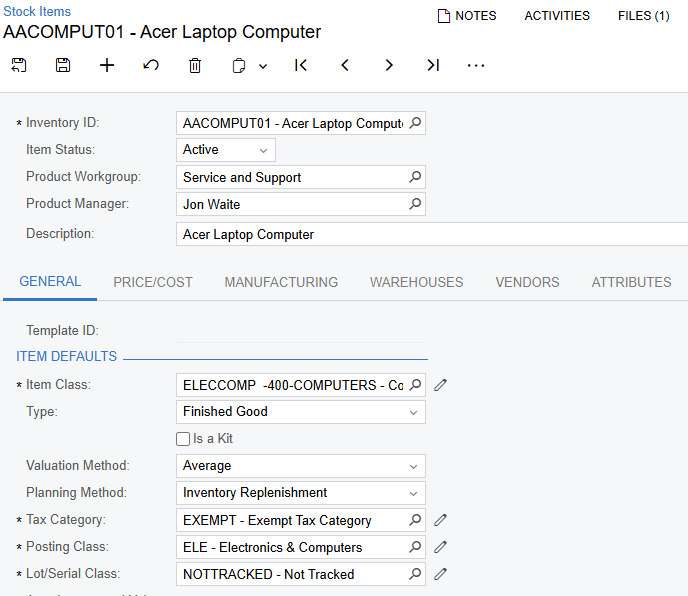688x596 pixels.
Task: Open the Notes panel
Action: pos(467,16)
